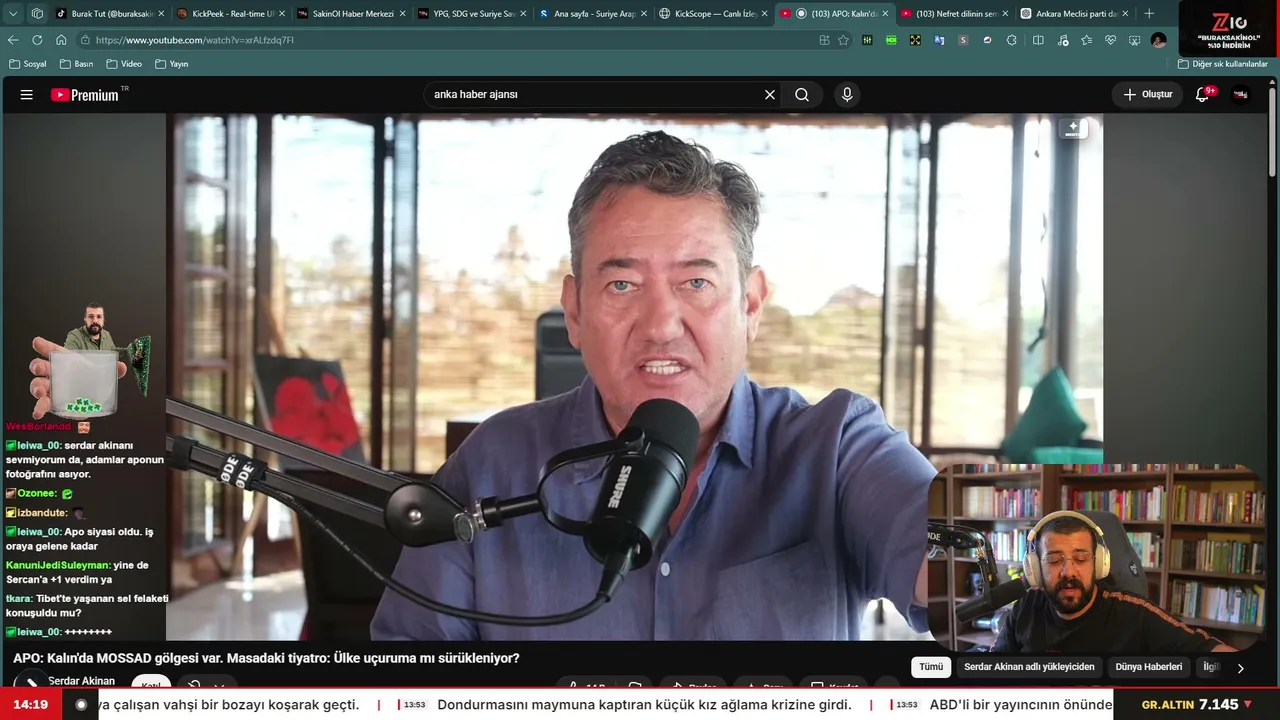Click the 14:19 clock in ticker
This screenshot has height=720, width=1280.
tap(31, 705)
